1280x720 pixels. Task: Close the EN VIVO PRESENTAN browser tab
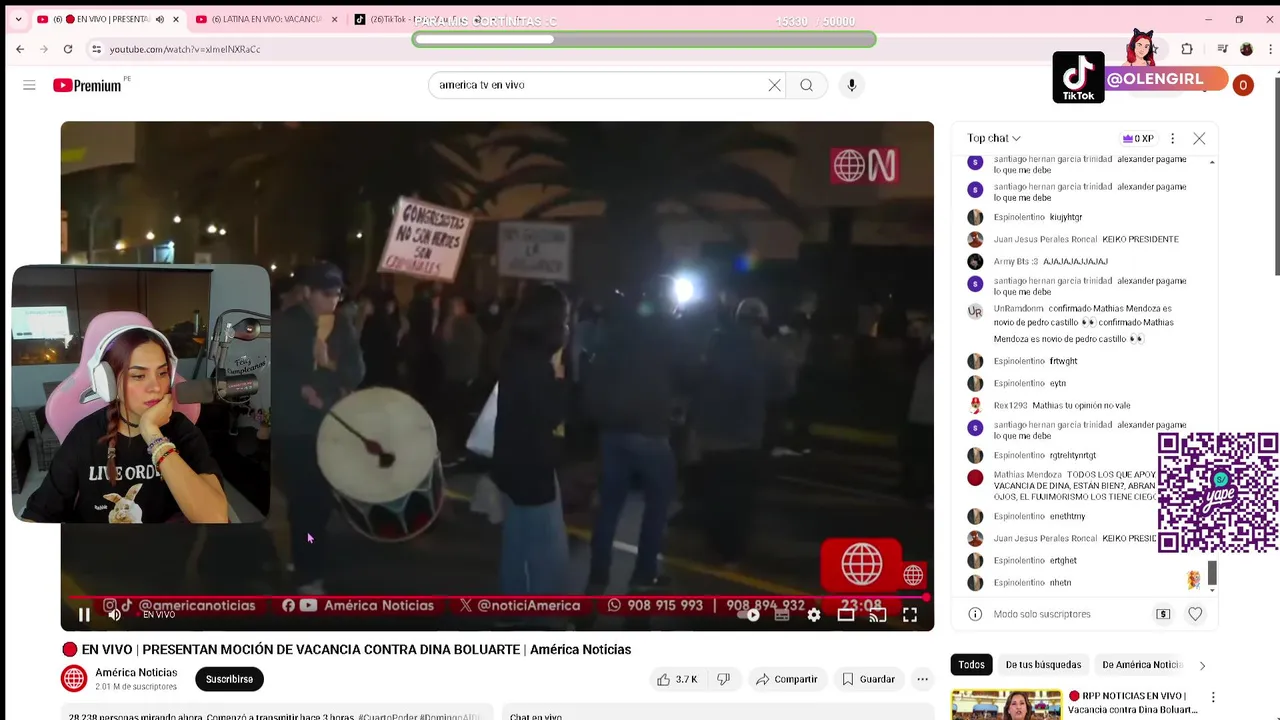(x=176, y=19)
